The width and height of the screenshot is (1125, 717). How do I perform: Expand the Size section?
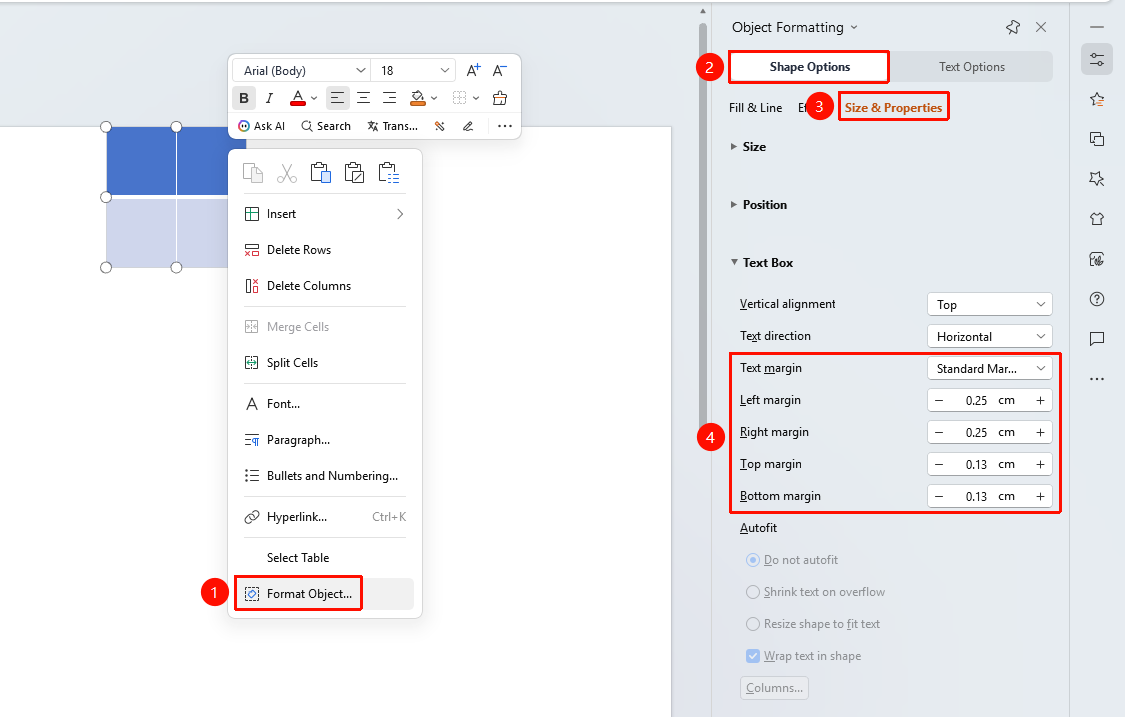pyautogui.click(x=748, y=146)
